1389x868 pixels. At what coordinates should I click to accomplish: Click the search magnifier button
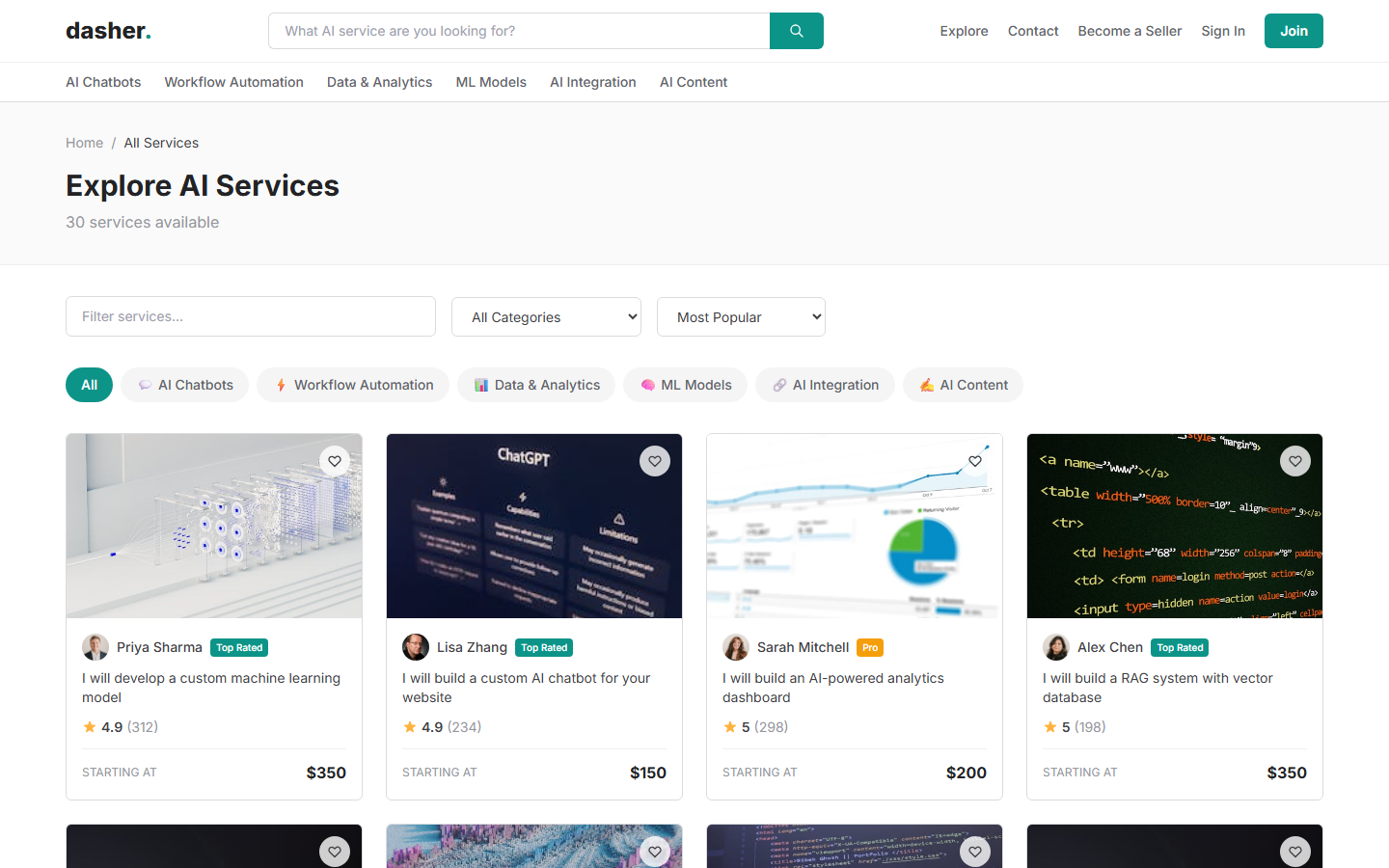click(x=796, y=31)
